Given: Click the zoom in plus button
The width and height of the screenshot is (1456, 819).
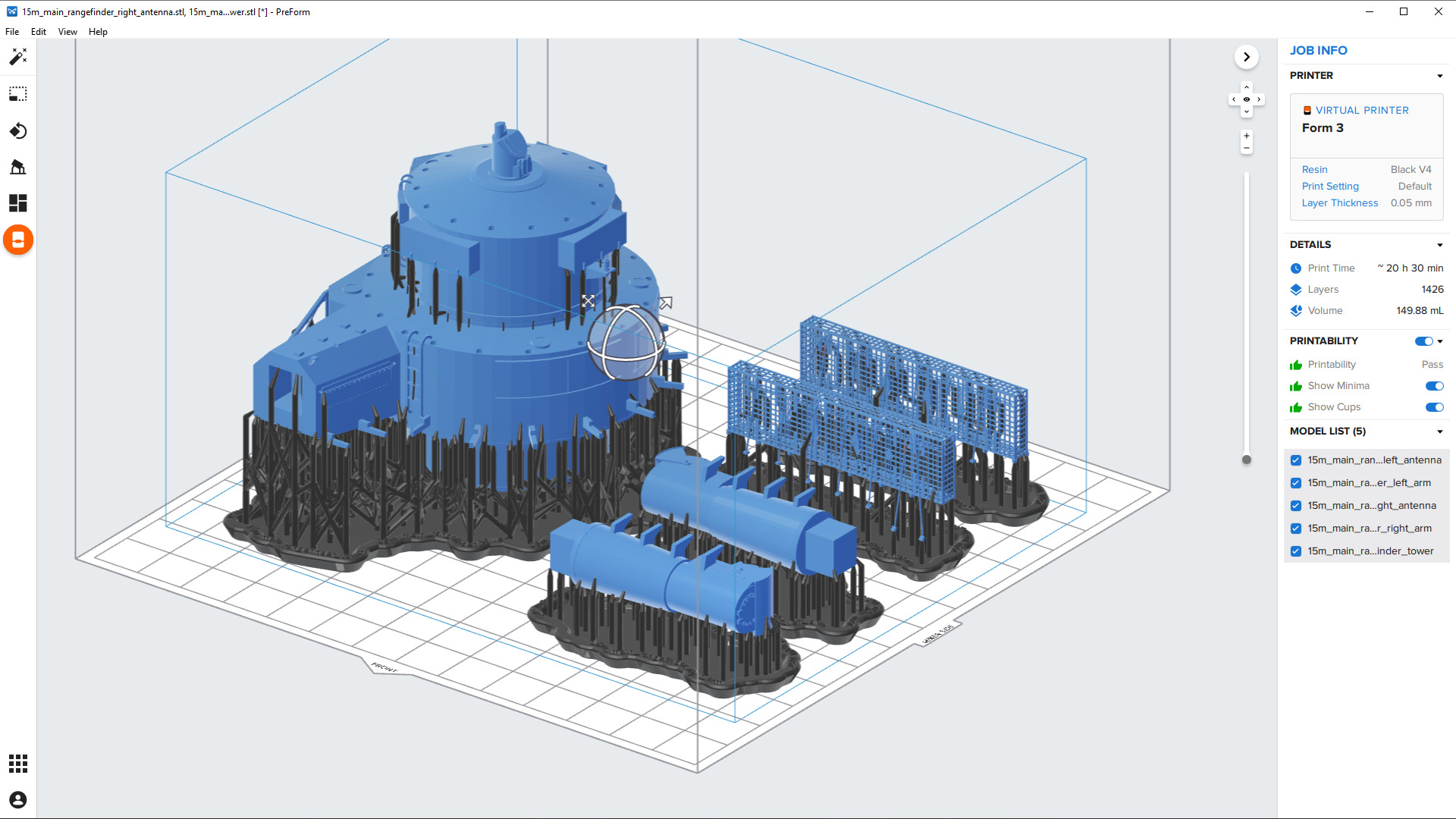Looking at the screenshot, I should 1247,136.
